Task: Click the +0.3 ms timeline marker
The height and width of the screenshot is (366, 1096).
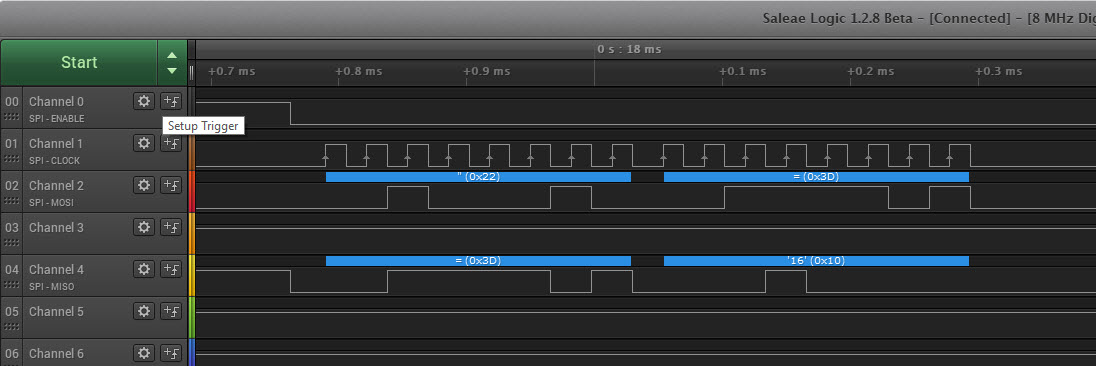Action: 999,71
